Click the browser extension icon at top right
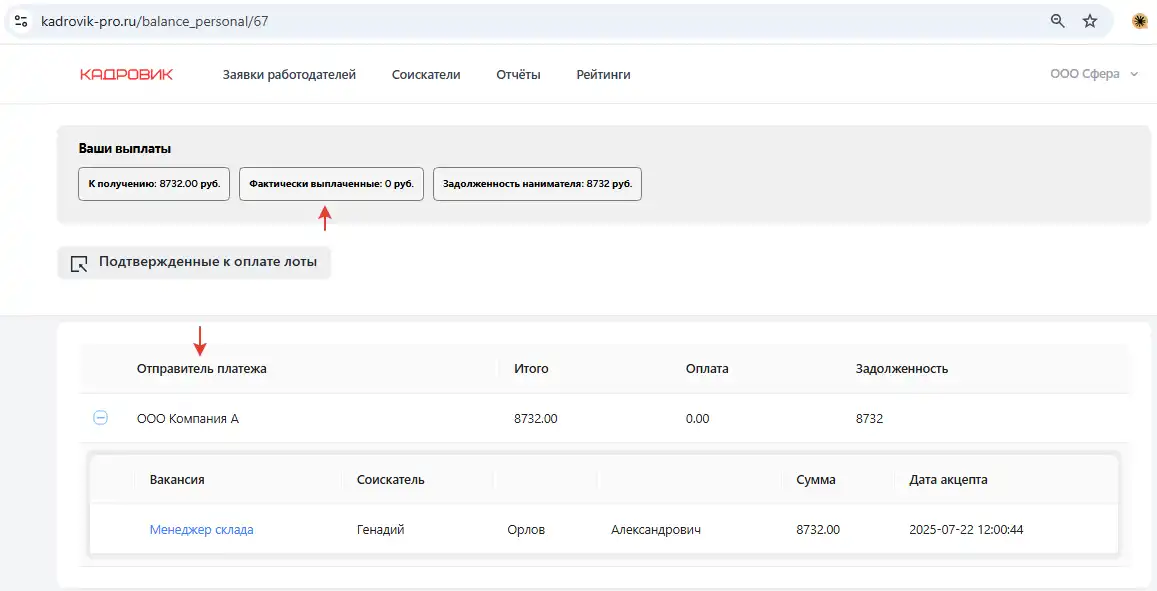1157x591 pixels. coord(1139,21)
